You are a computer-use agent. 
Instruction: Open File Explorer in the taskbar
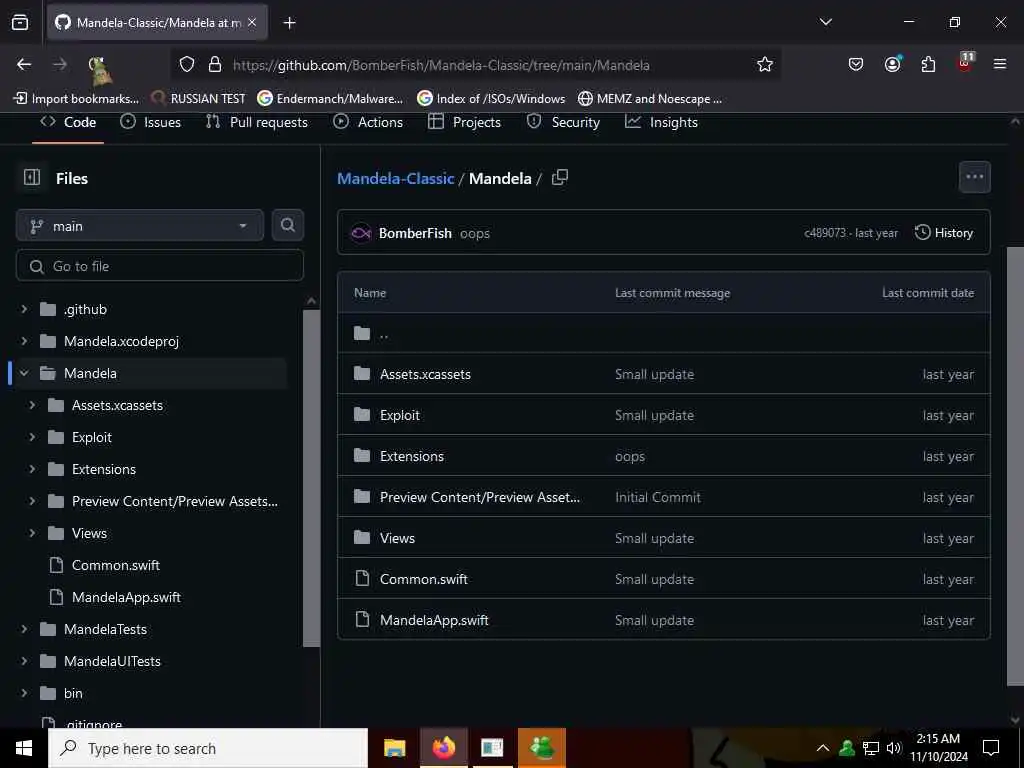[x=394, y=748]
